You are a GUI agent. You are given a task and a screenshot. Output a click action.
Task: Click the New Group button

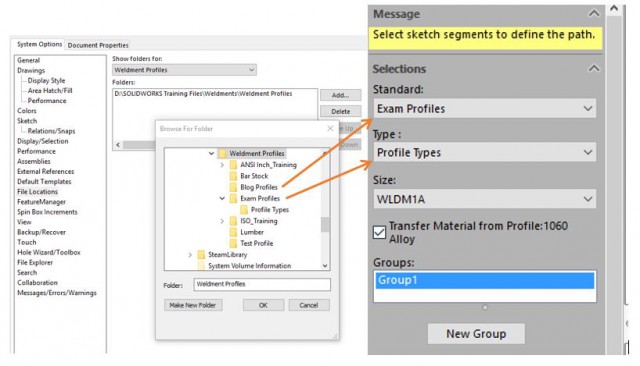(476, 334)
